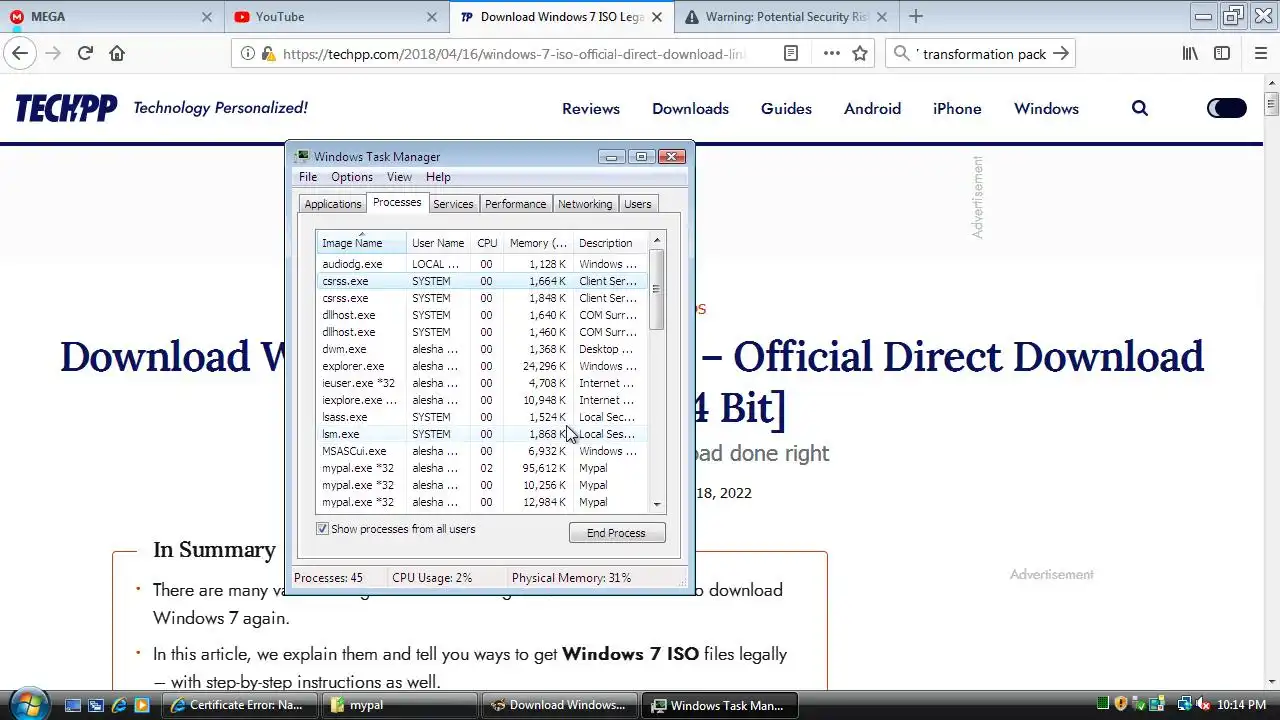The width and height of the screenshot is (1280, 720).
Task: Toggle reader view icon in address bar
Action: 791,54
